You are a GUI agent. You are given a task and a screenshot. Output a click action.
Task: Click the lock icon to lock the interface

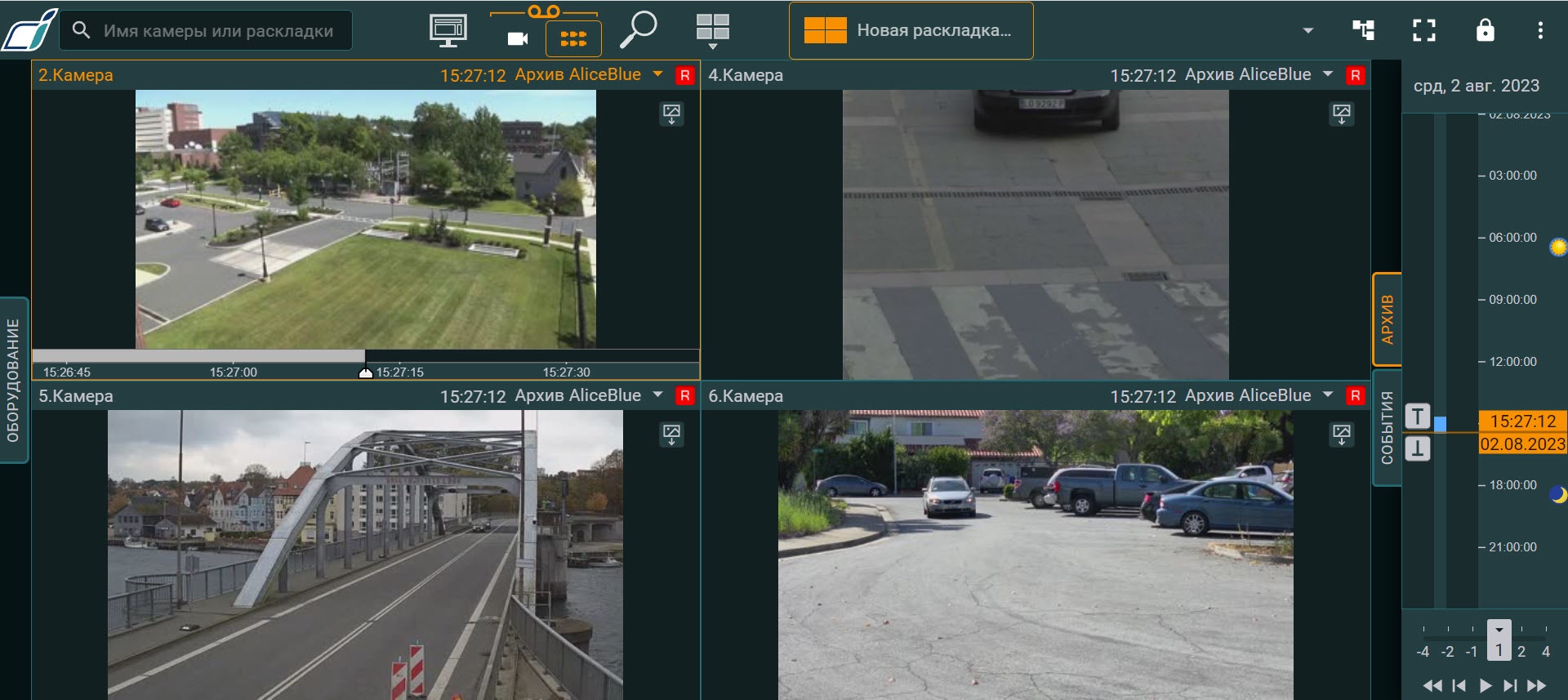pos(1485,30)
